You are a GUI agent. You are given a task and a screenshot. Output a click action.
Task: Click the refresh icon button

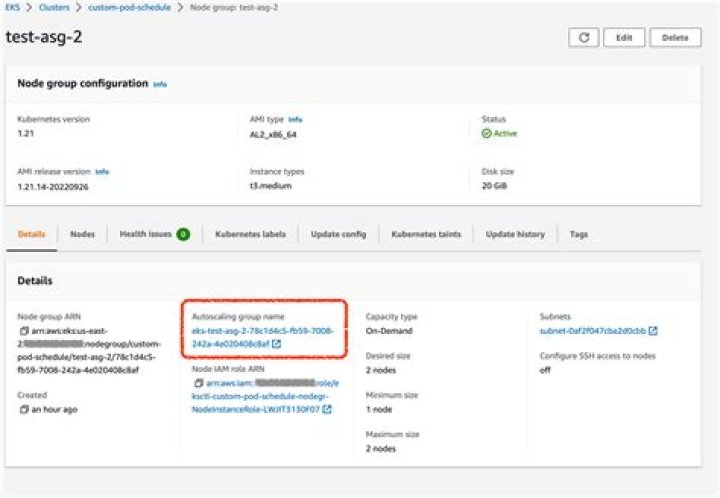click(584, 38)
